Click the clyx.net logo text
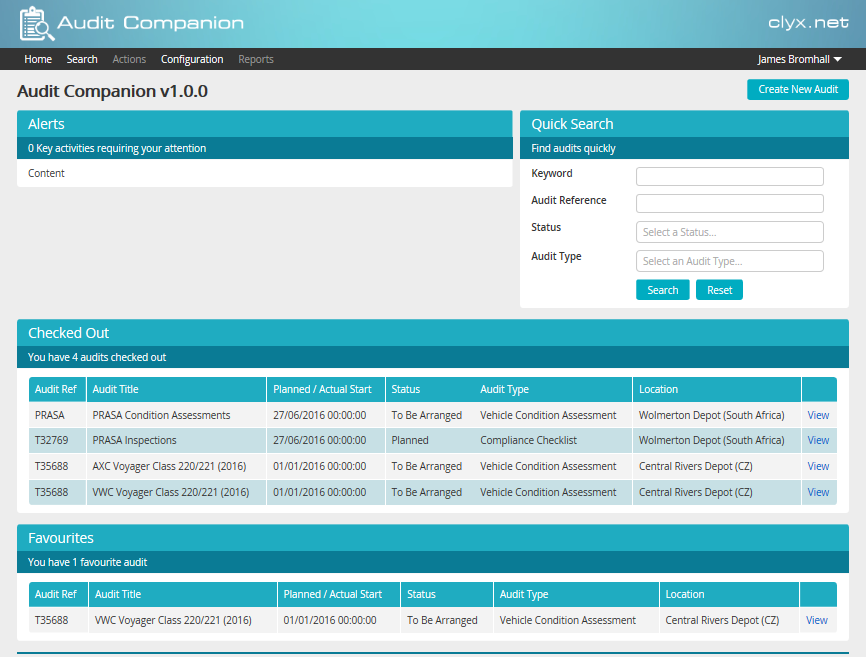 pyautogui.click(x=808, y=23)
